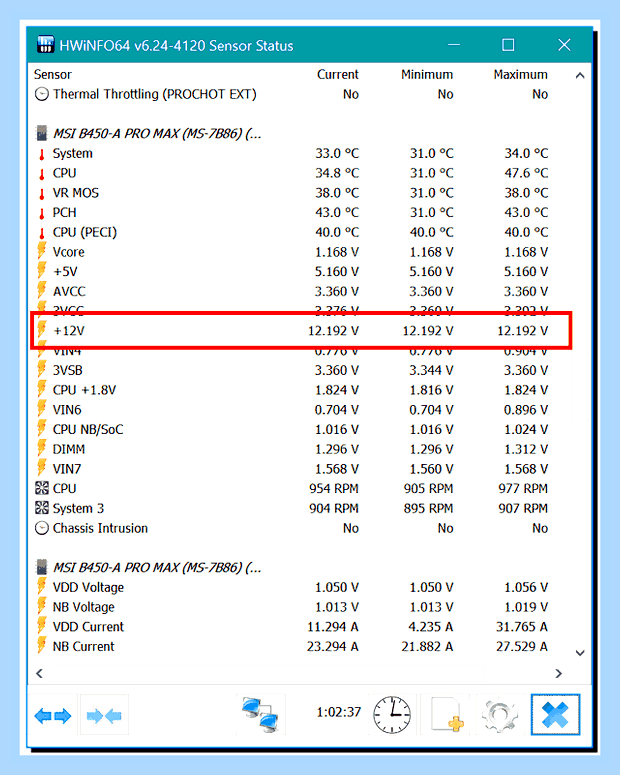620x775 pixels.
Task: Select the VDD Current row label
Action: (88, 627)
